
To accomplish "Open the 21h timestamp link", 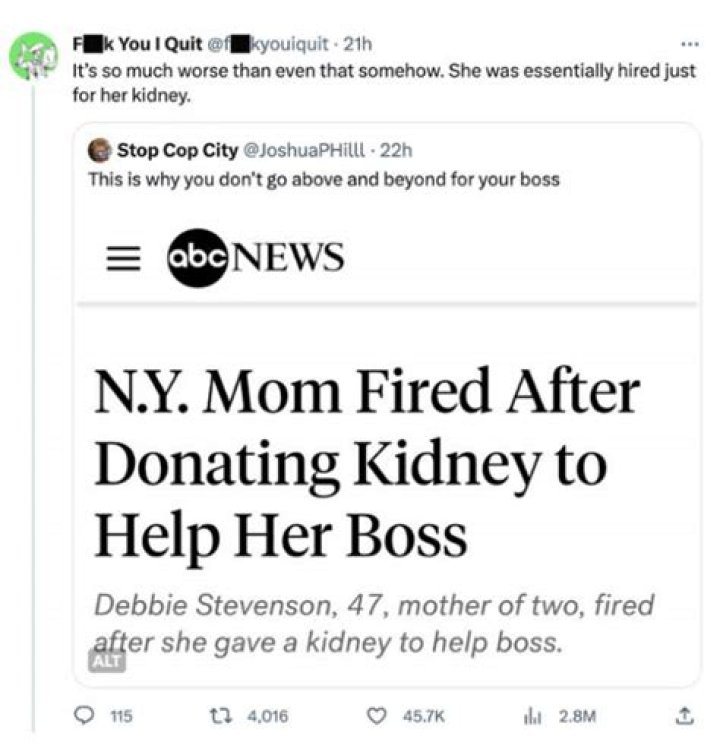I will (357, 44).
